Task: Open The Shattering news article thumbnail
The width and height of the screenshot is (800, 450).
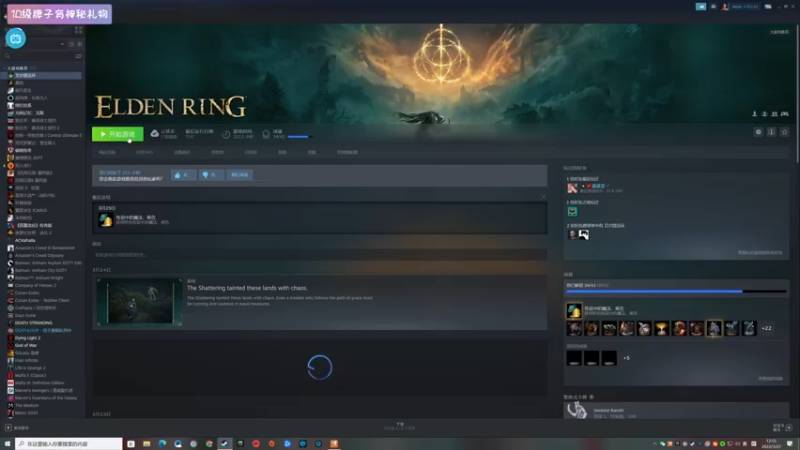Action: point(140,302)
